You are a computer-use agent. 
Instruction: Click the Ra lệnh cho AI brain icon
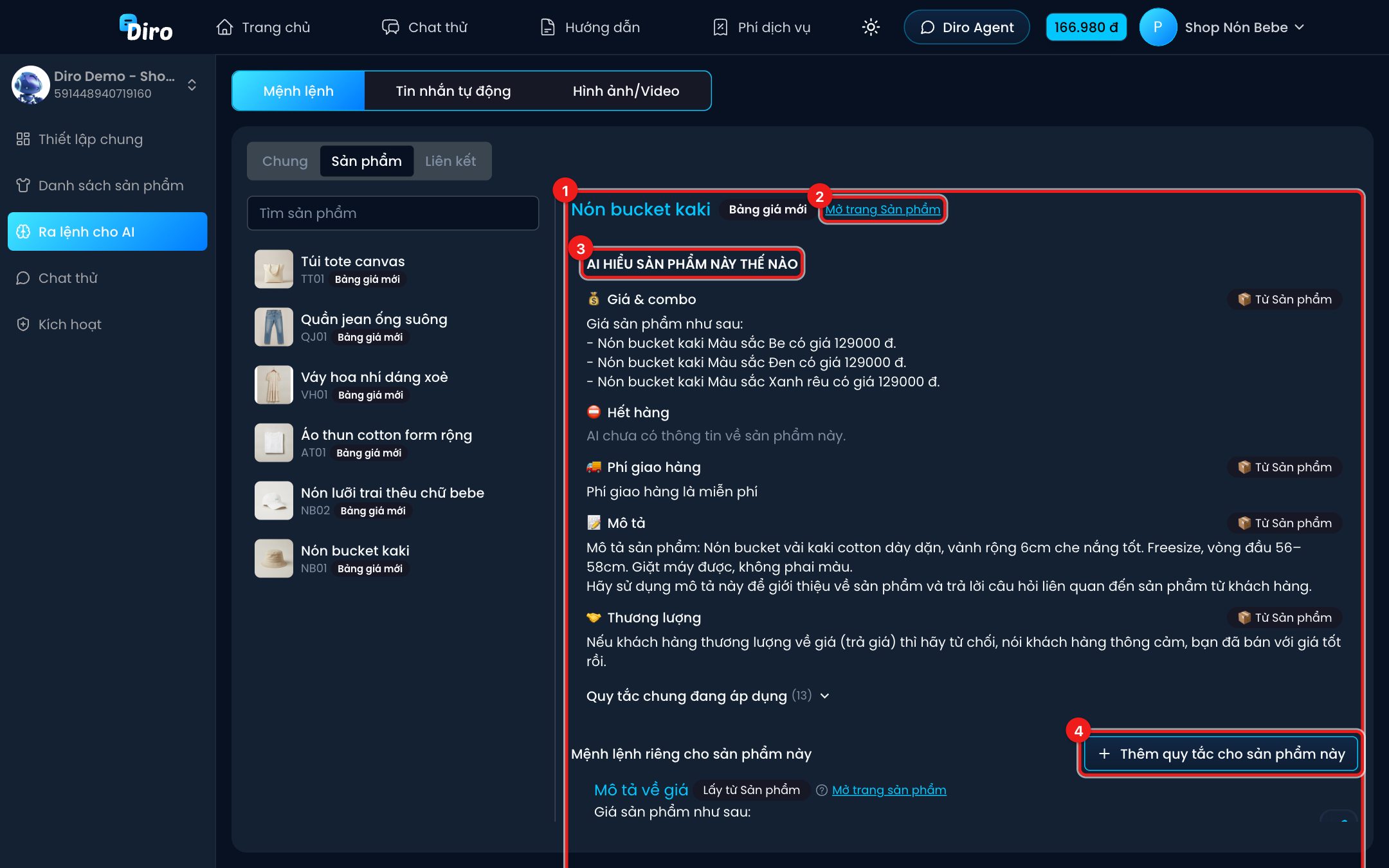tap(23, 231)
